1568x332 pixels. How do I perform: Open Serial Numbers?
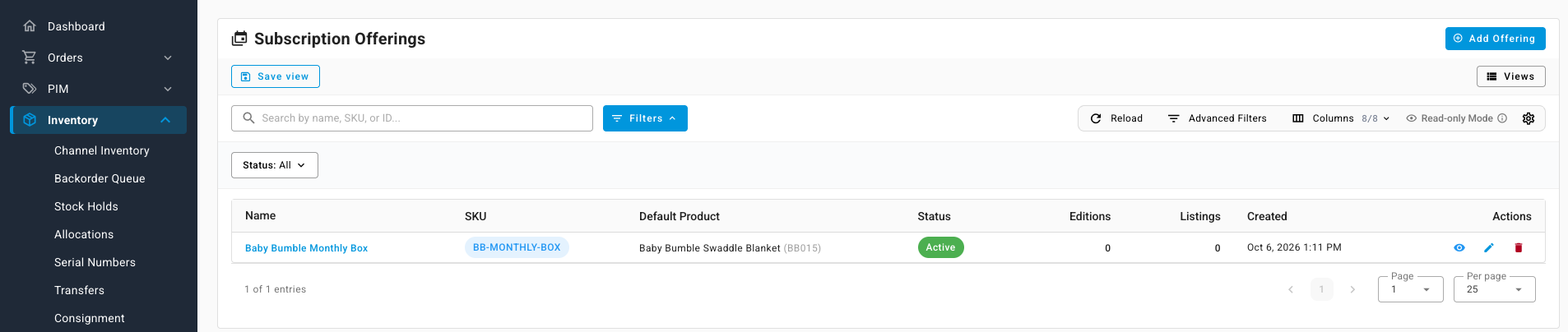[x=95, y=262]
